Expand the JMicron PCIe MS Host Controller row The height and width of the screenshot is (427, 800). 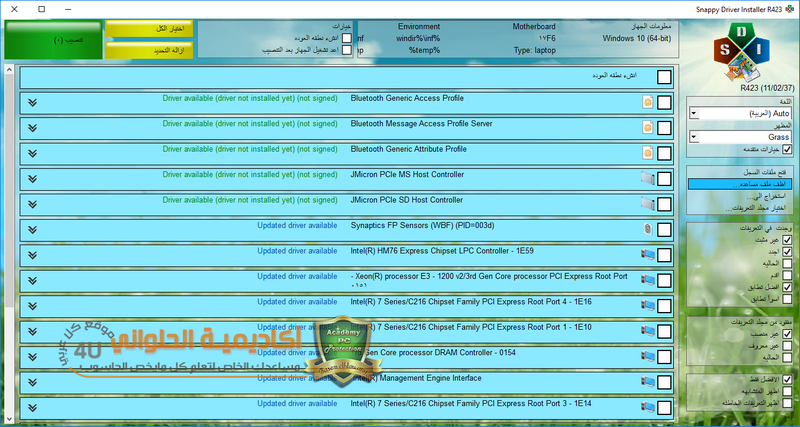[32, 177]
